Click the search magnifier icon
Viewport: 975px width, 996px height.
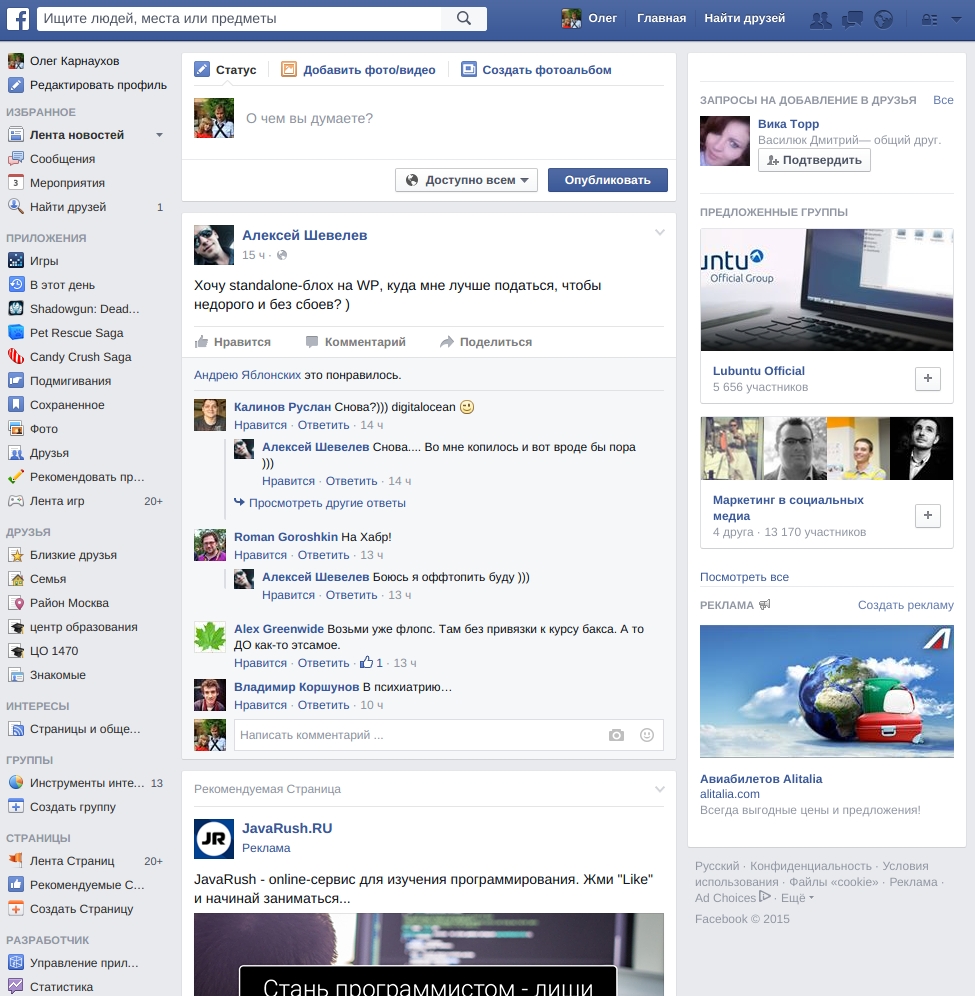pyautogui.click(x=464, y=18)
